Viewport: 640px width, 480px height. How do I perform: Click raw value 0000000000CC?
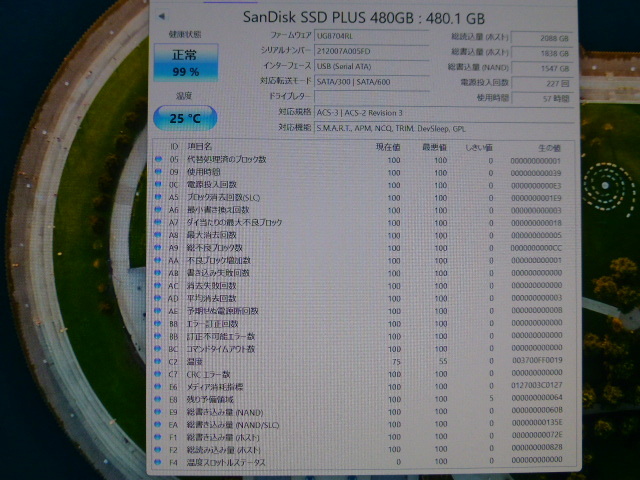coord(536,248)
